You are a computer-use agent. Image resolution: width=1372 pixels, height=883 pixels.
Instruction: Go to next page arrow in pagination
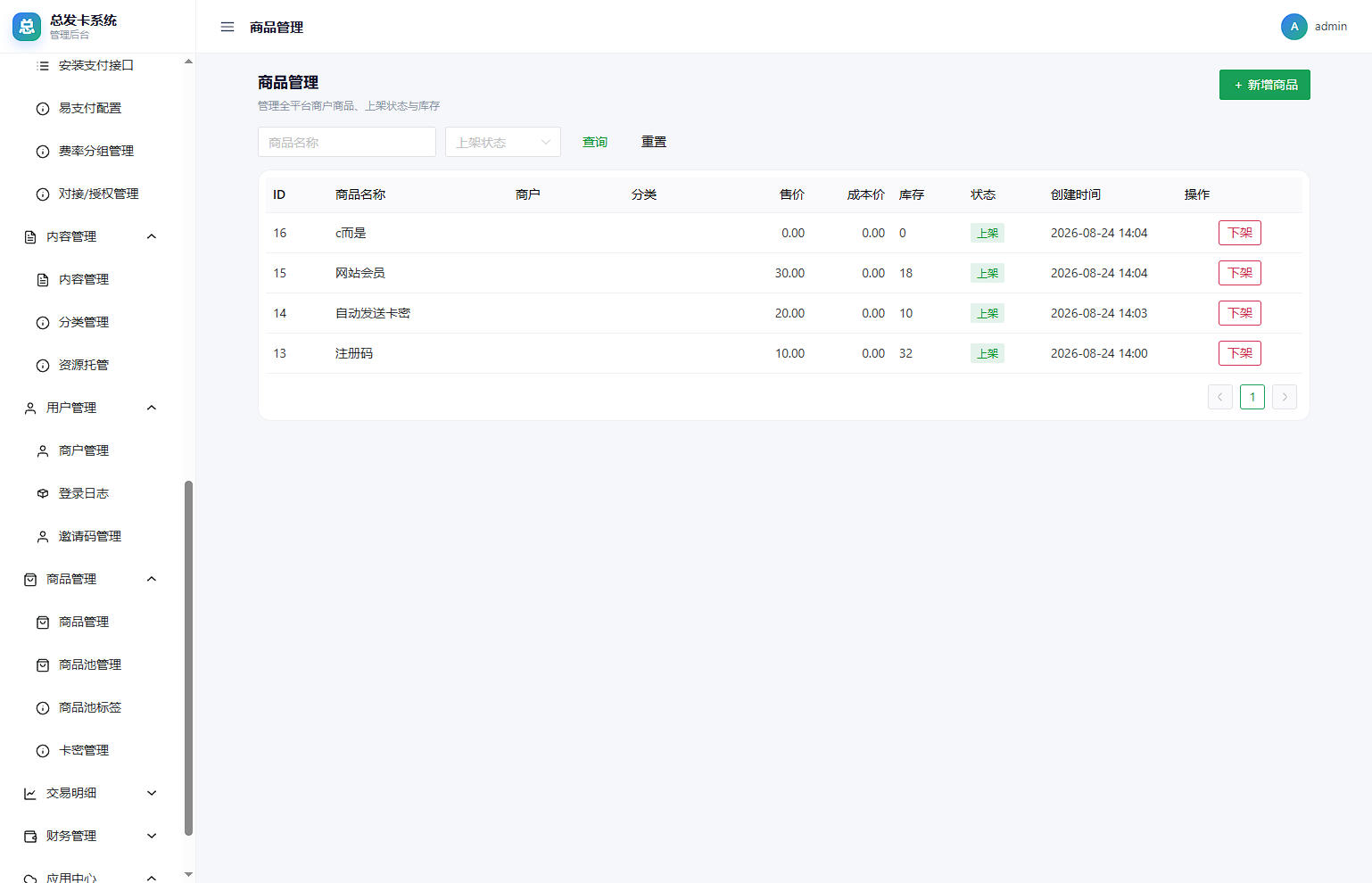coord(1285,397)
